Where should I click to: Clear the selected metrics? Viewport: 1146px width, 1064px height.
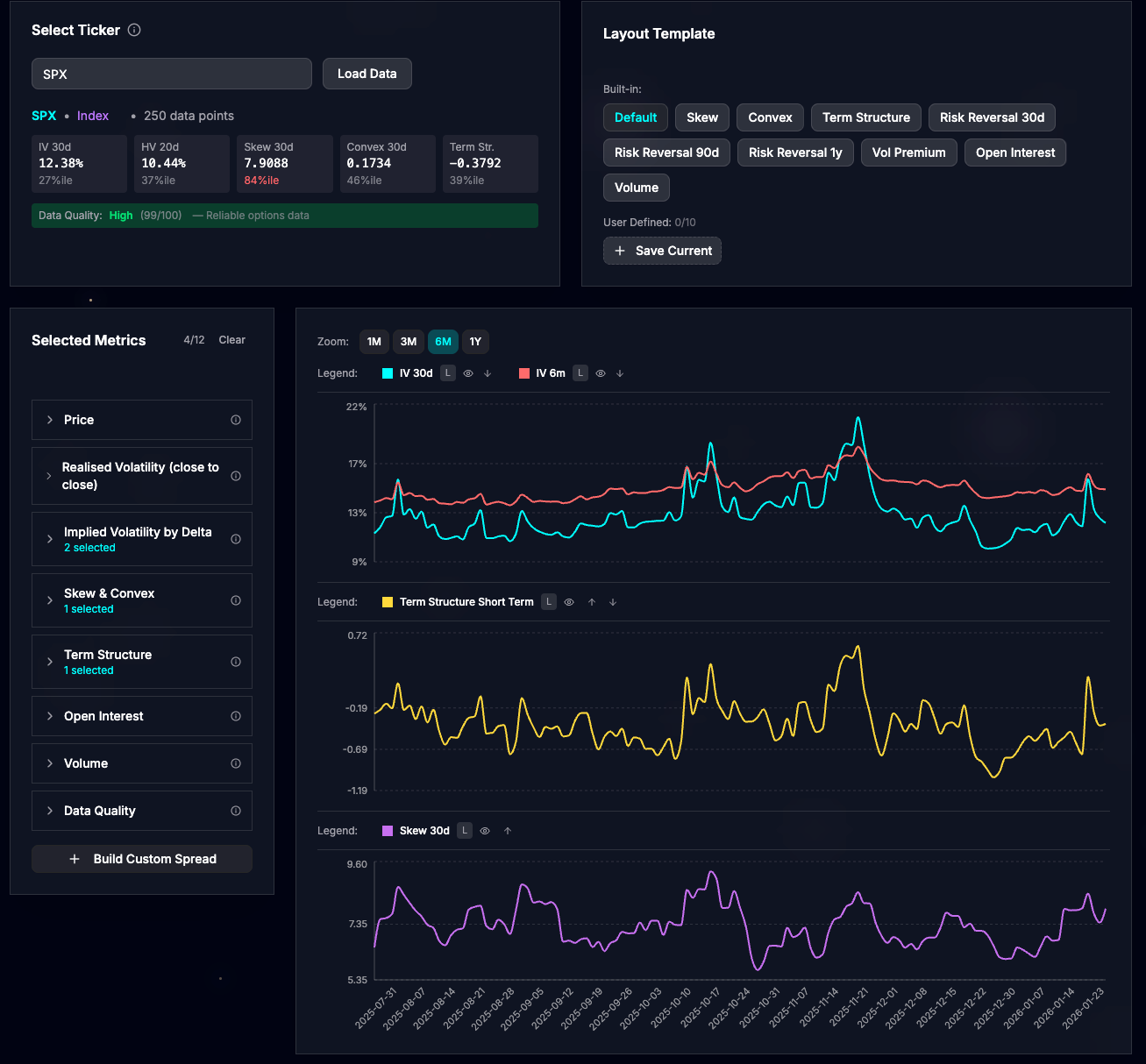232,340
